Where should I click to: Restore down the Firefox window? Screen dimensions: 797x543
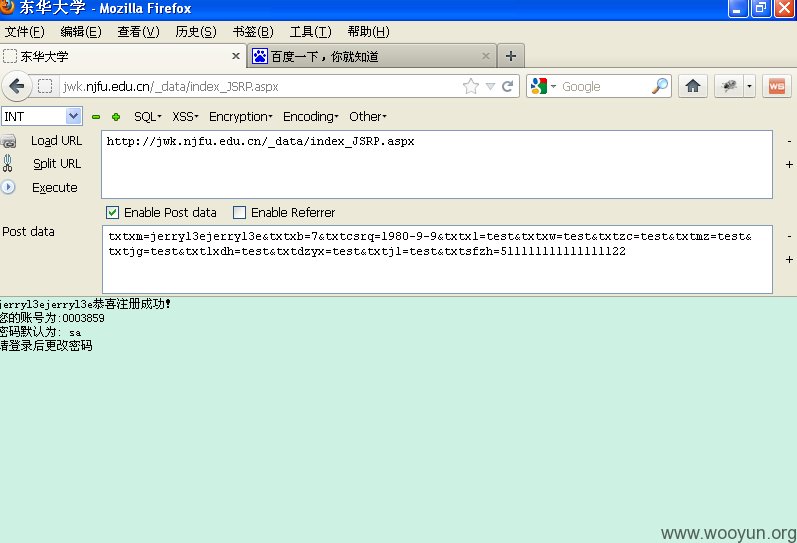pos(761,9)
